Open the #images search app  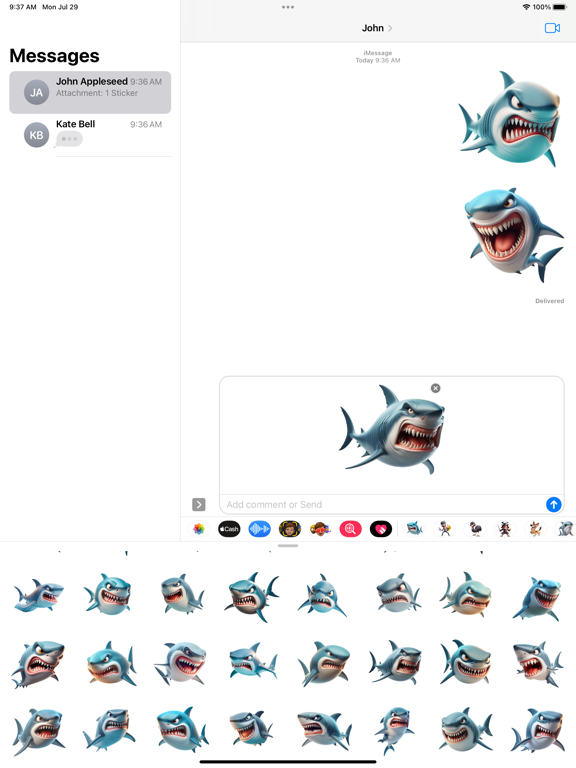click(351, 529)
